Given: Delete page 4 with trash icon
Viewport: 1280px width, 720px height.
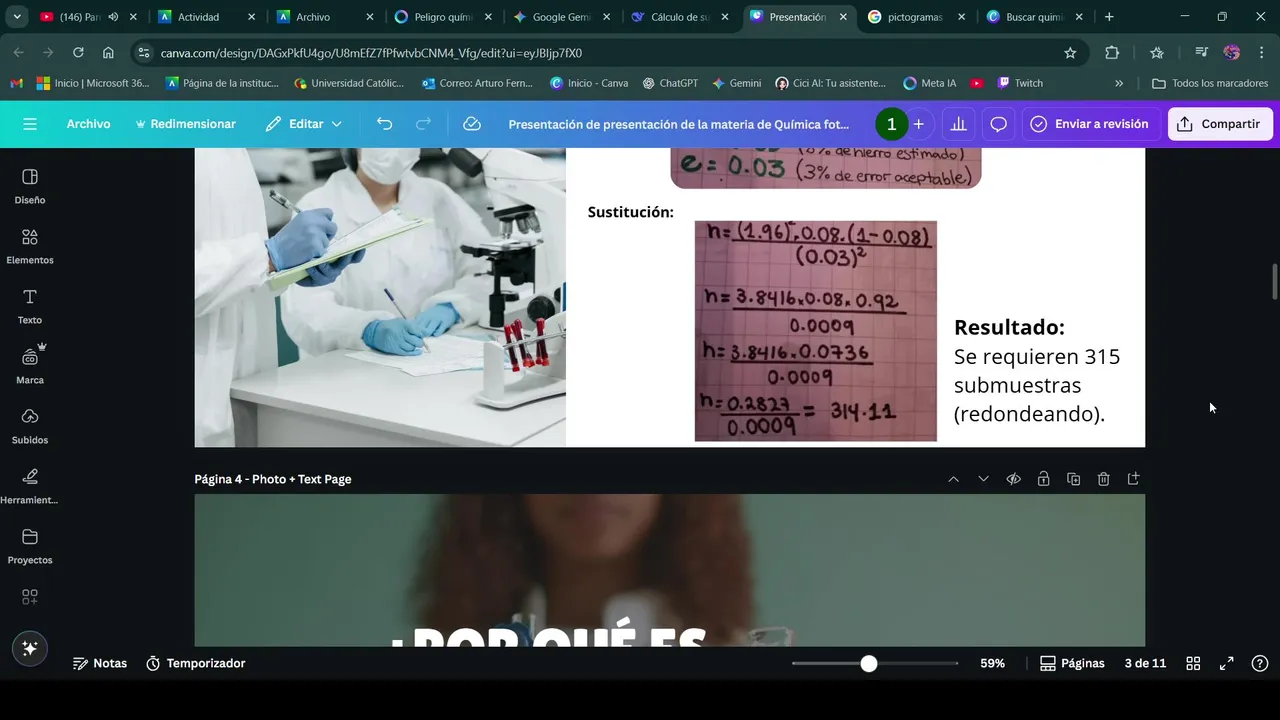Looking at the screenshot, I should (x=1103, y=479).
